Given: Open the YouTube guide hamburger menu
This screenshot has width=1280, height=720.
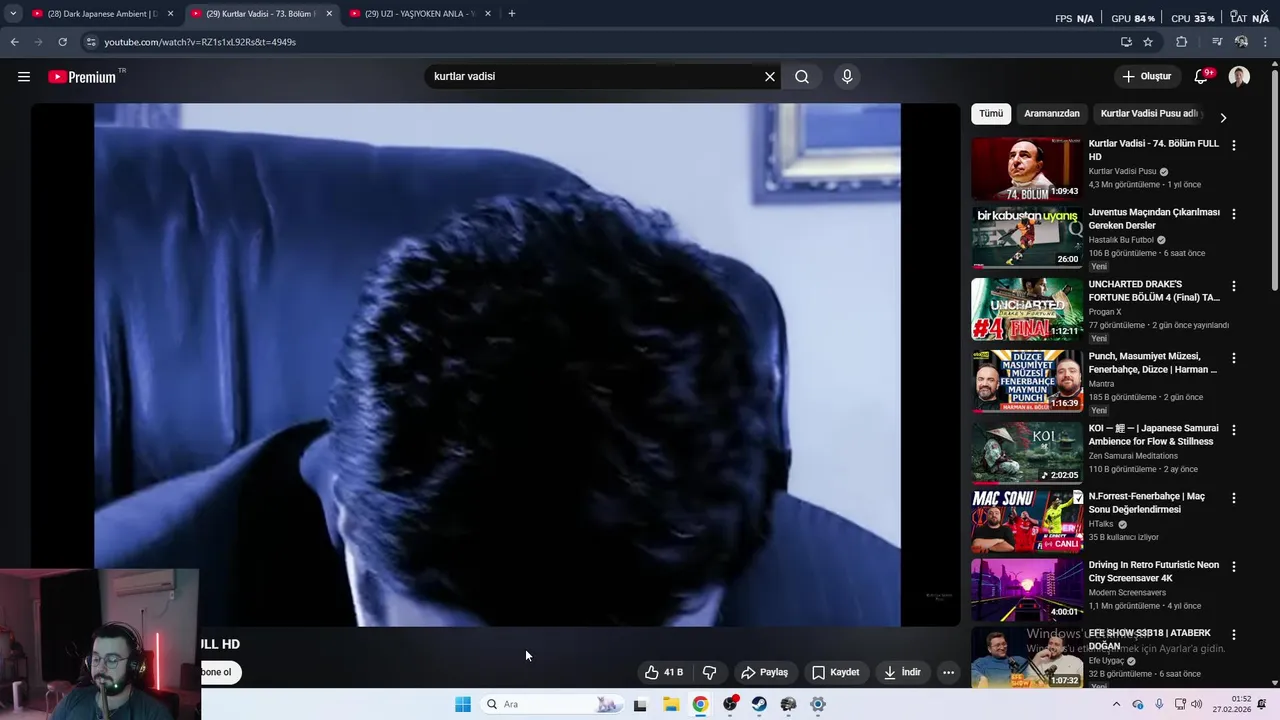Looking at the screenshot, I should [24, 77].
